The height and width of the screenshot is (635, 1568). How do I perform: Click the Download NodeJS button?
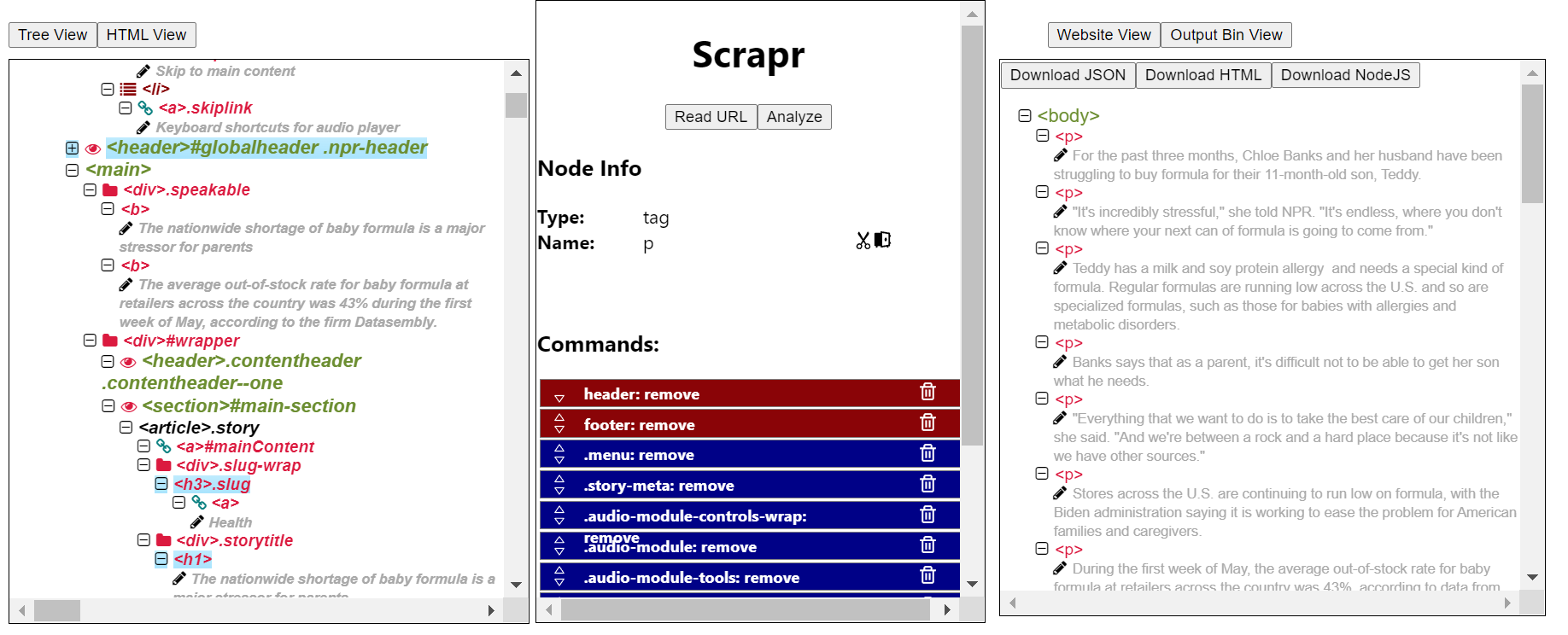point(1345,75)
